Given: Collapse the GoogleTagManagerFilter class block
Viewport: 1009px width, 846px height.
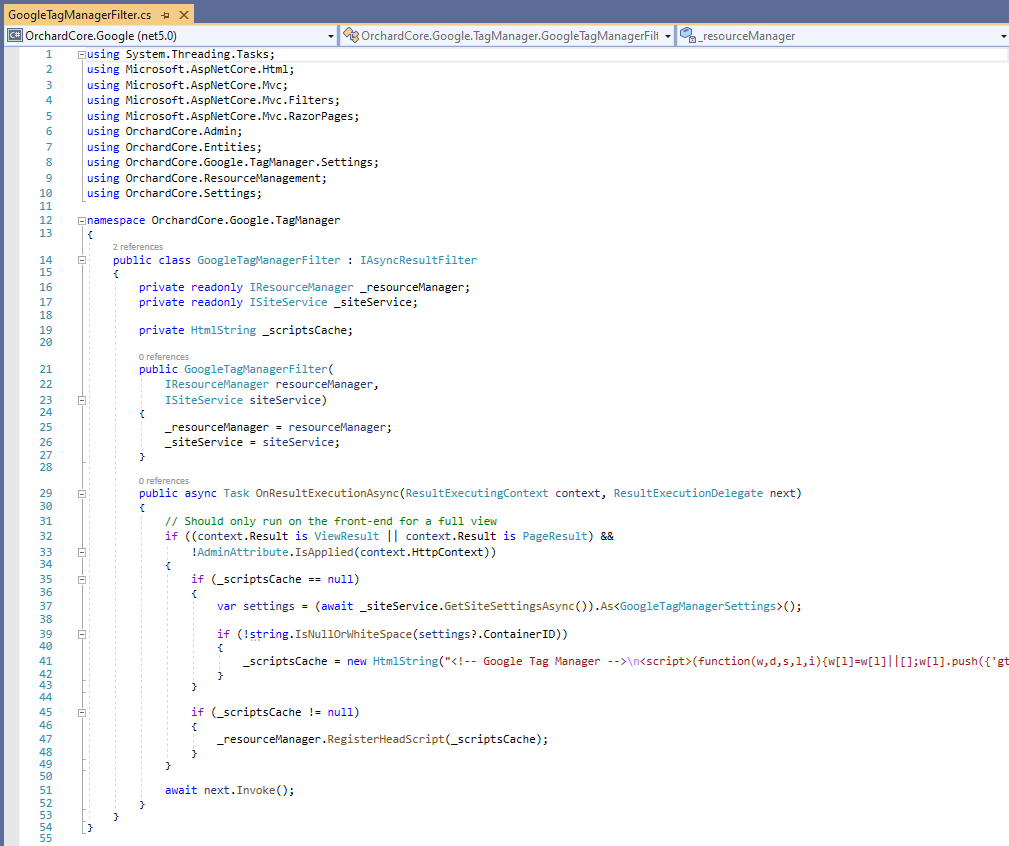Looking at the screenshot, I should click(82, 261).
